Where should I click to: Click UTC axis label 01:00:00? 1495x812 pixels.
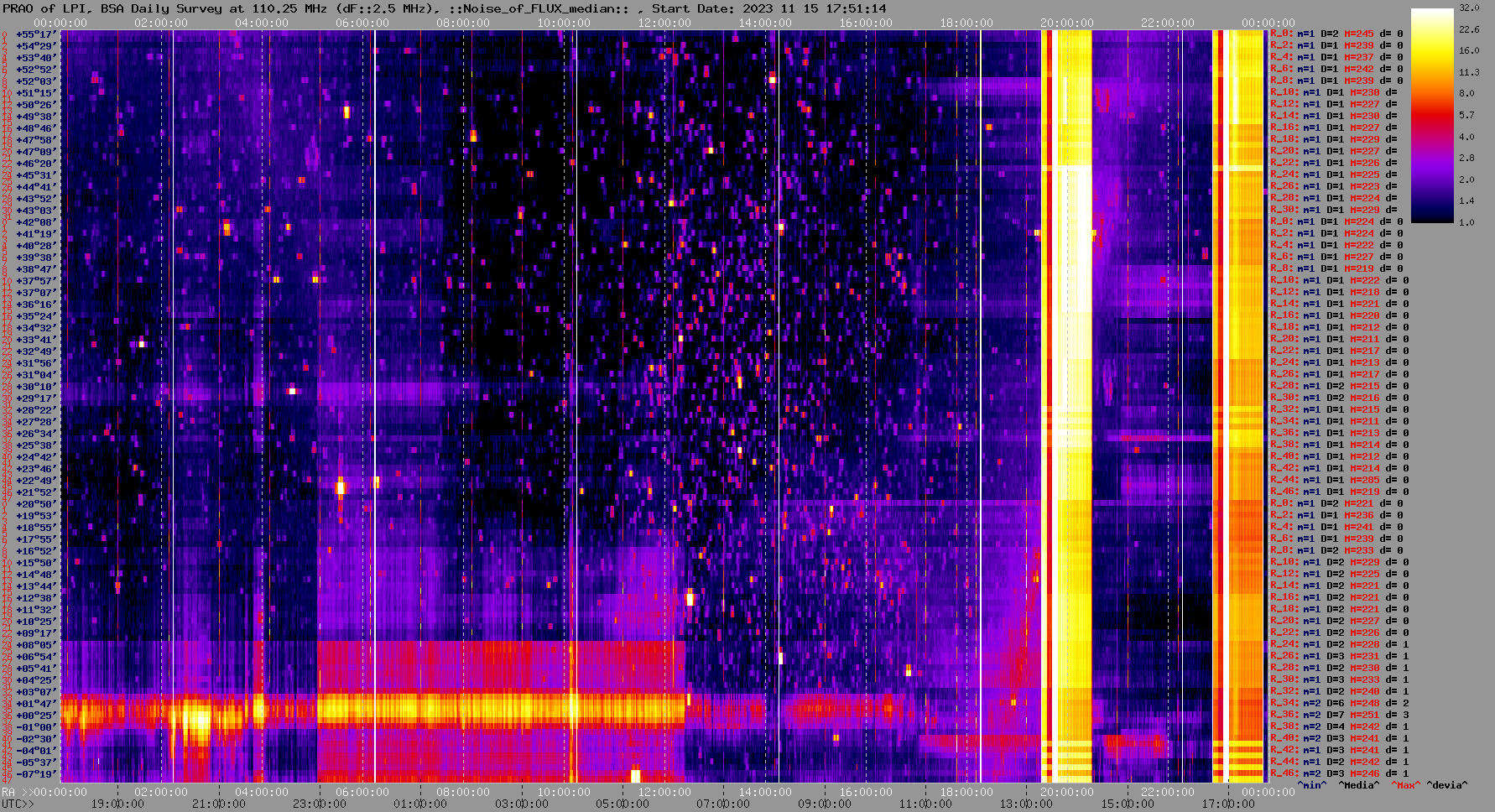(x=420, y=804)
